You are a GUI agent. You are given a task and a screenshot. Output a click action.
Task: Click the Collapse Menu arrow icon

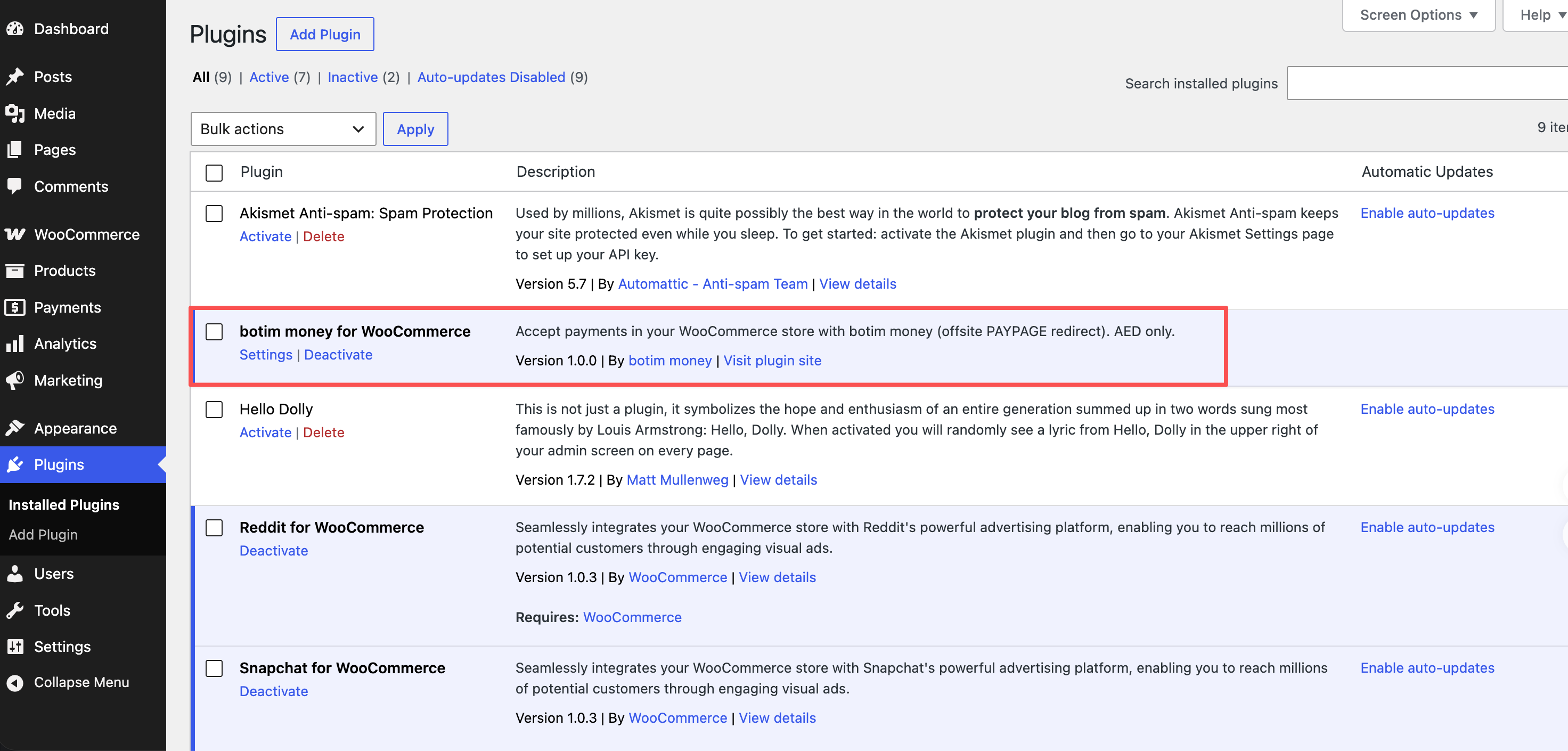pyautogui.click(x=15, y=683)
